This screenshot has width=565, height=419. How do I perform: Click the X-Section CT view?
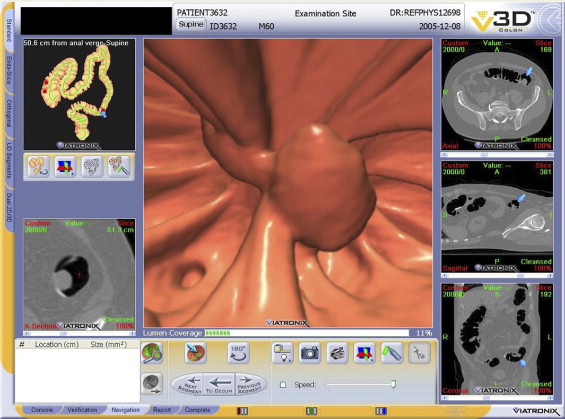tap(79, 275)
